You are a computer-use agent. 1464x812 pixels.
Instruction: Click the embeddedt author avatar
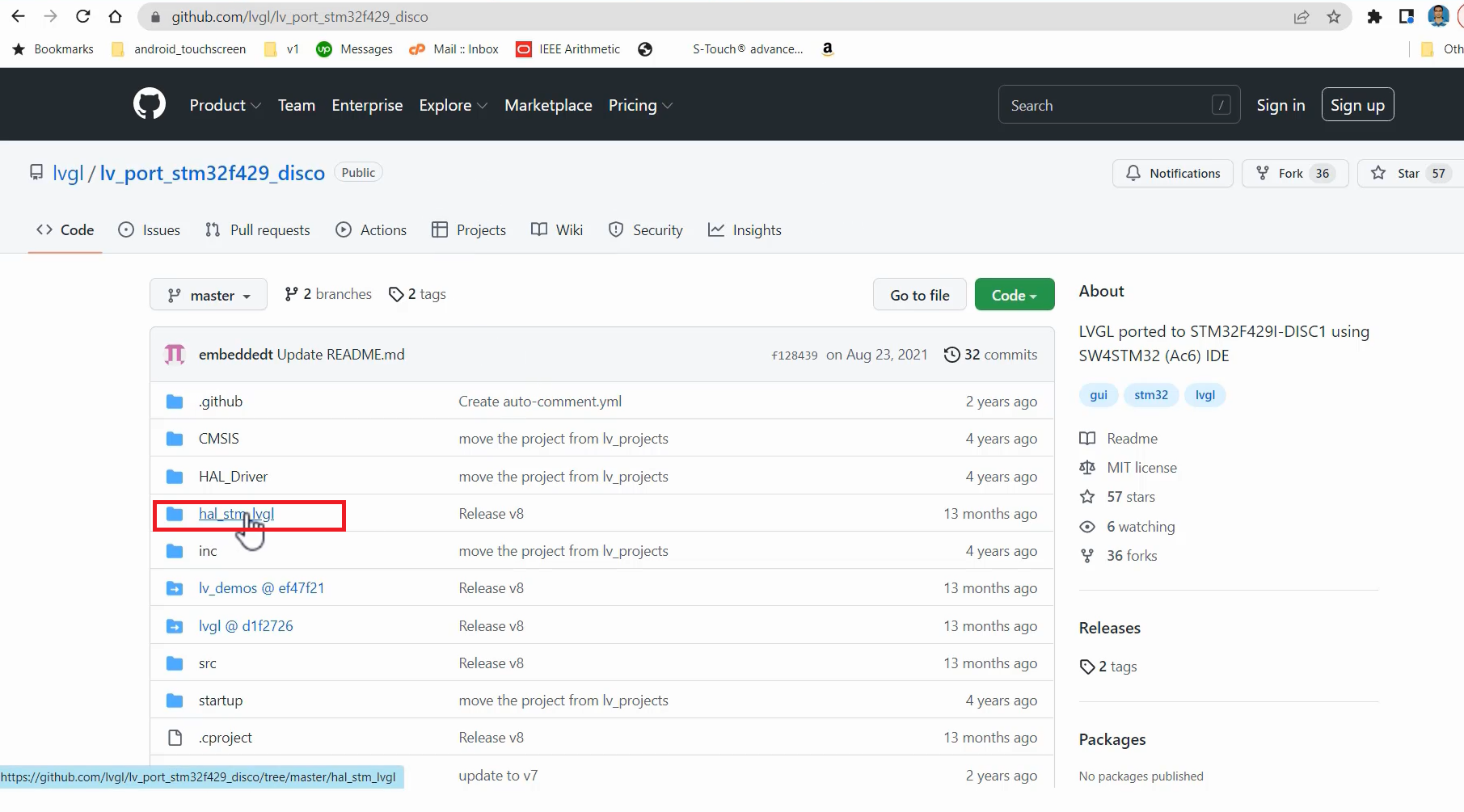[x=175, y=354]
